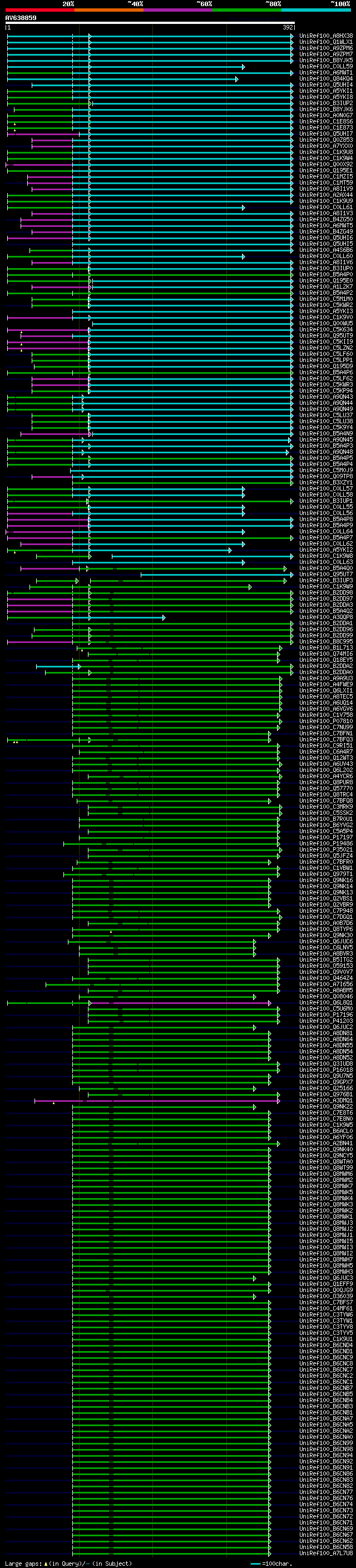Screen dimensions: 356x1568
Task: Select hit UniRef100_A9ZPM6
Action: 326,48
